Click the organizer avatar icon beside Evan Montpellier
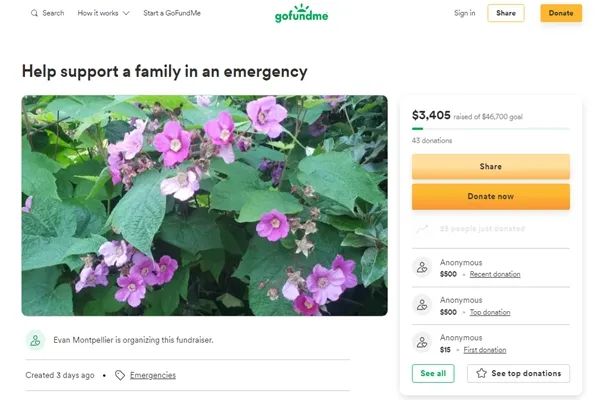The height and width of the screenshot is (400, 600). pyautogui.click(x=36, y=340)
